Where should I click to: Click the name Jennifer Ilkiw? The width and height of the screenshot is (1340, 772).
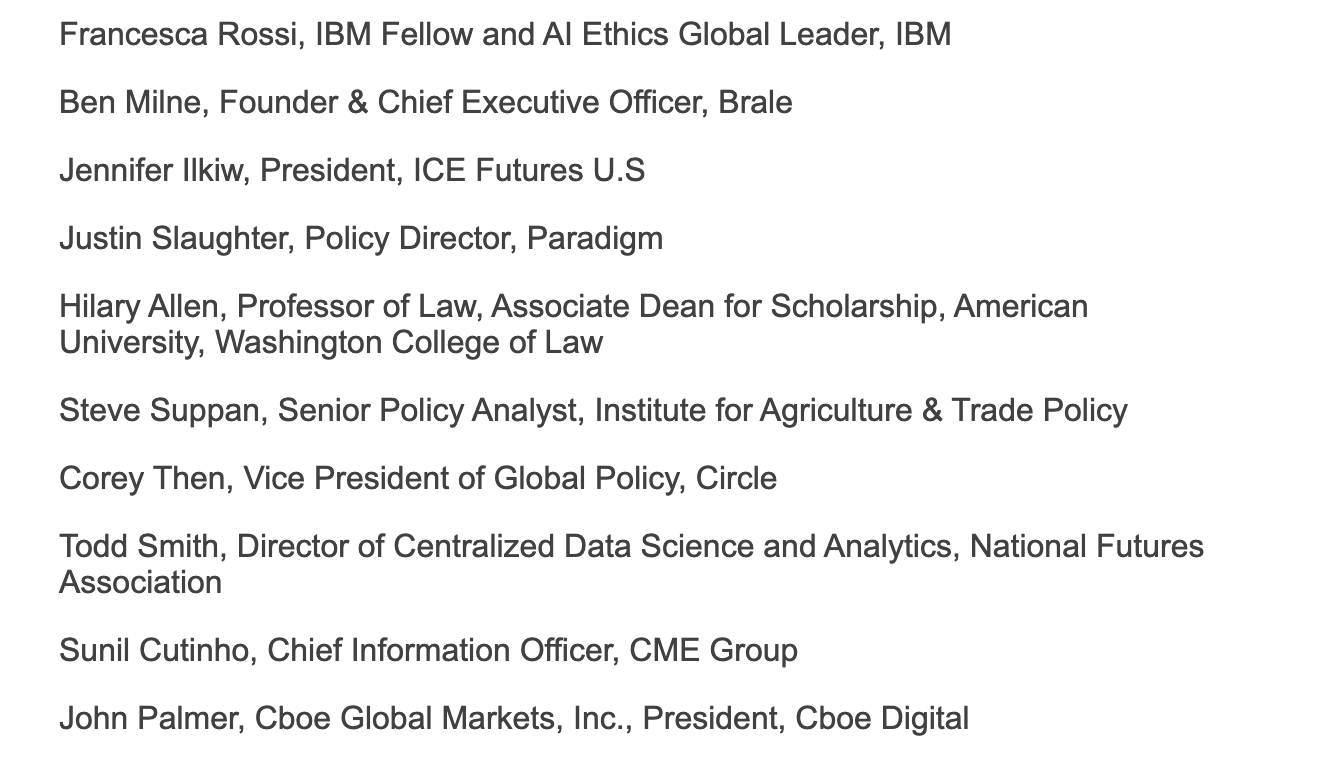pyautogui.click(x=150, y=171)
